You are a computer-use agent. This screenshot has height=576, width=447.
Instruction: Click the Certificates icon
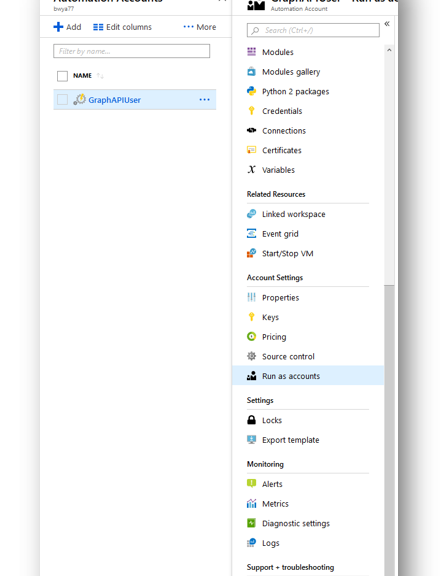(252, 150)
